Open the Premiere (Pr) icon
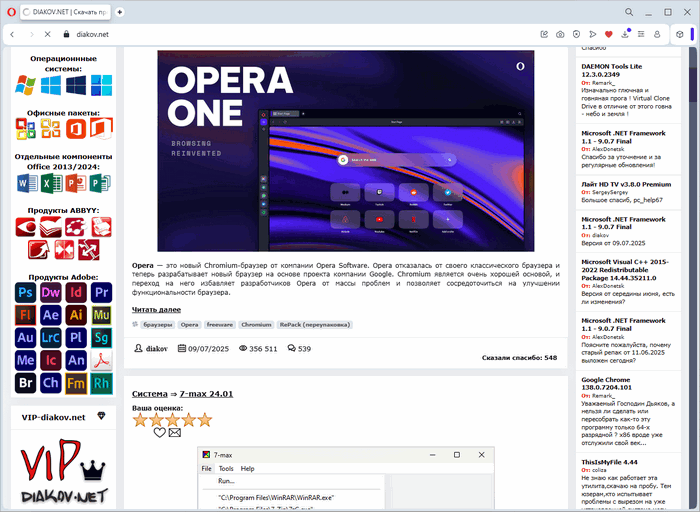The width and height of the screenshot is (700, 512). [x=101, y=293]
